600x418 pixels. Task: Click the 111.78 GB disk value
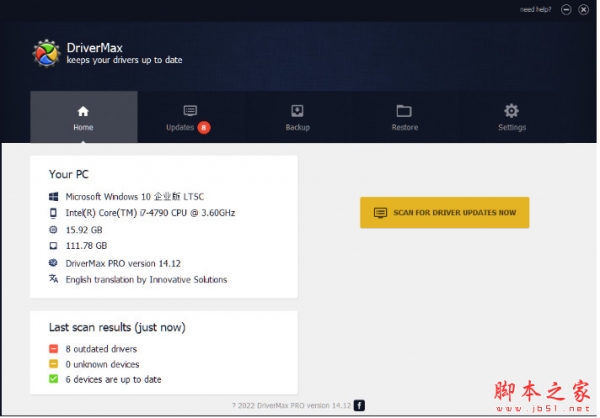[x=86, y=246]
